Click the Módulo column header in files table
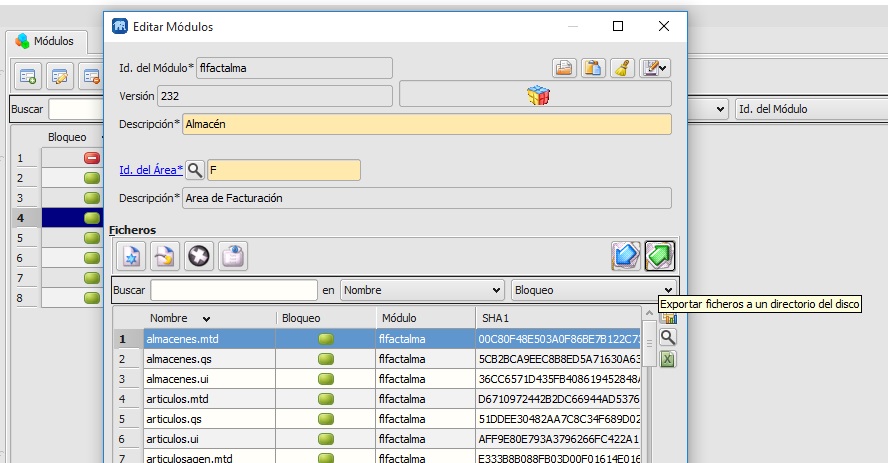 [426, 318]
